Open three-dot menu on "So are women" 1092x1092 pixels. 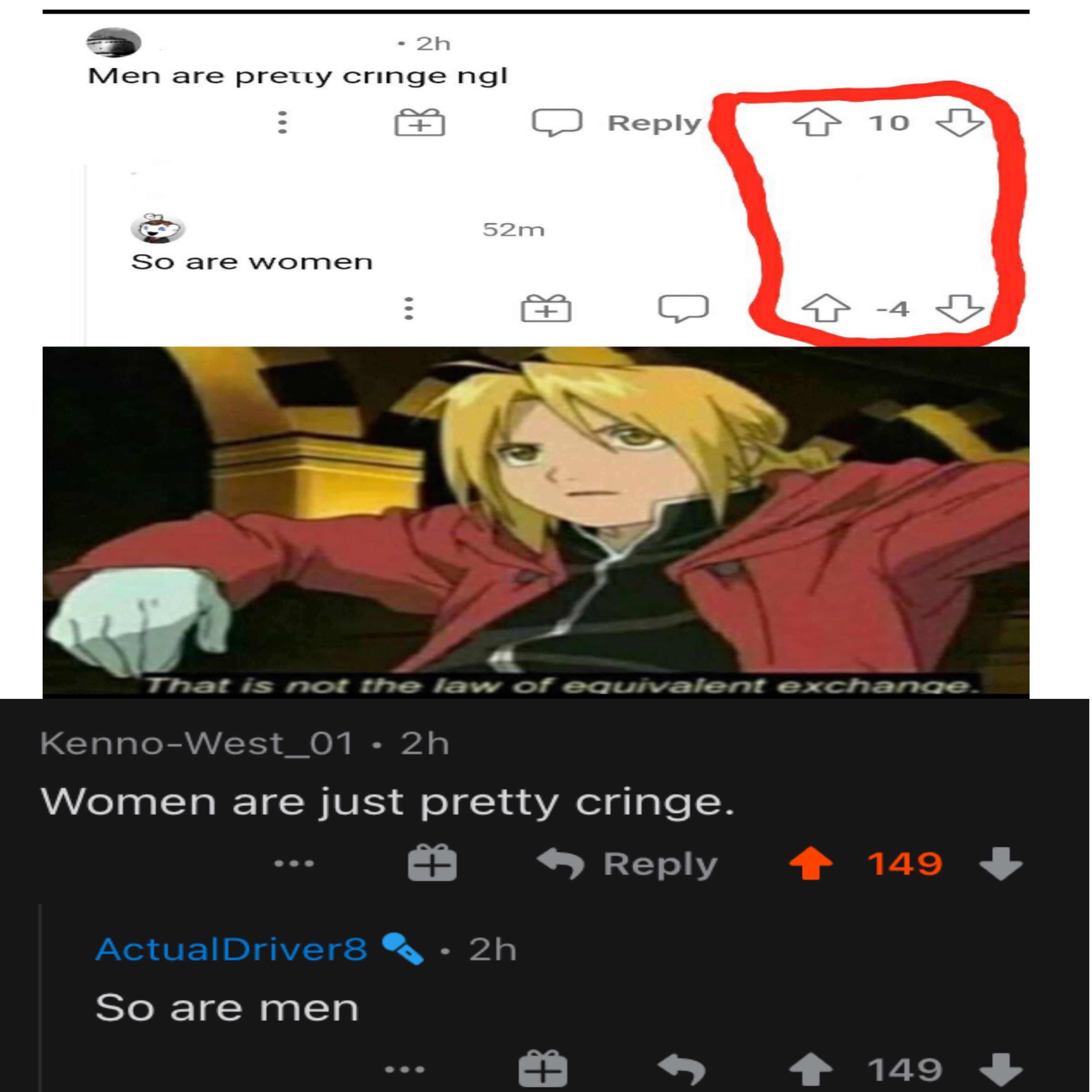(409, 309)
